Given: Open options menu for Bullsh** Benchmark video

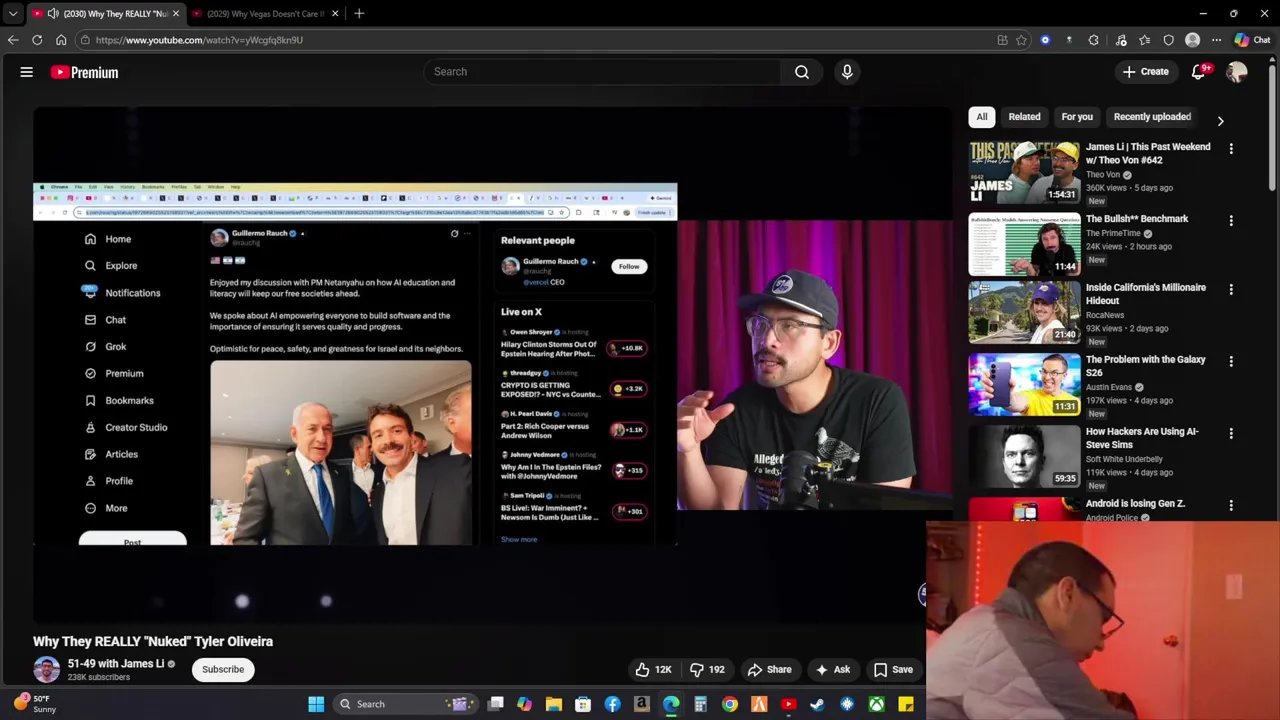Looking at the screenshot, I should (x=1231, y=221).
